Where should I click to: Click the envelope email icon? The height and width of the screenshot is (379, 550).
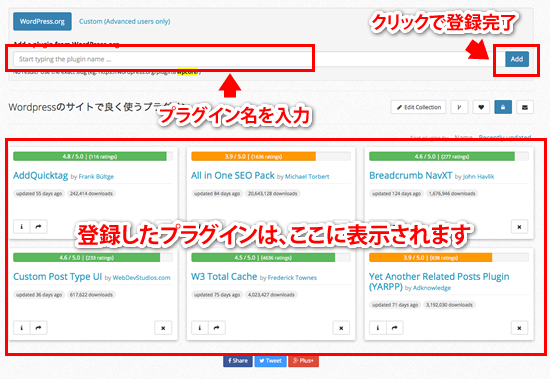[x=525, y=107]
